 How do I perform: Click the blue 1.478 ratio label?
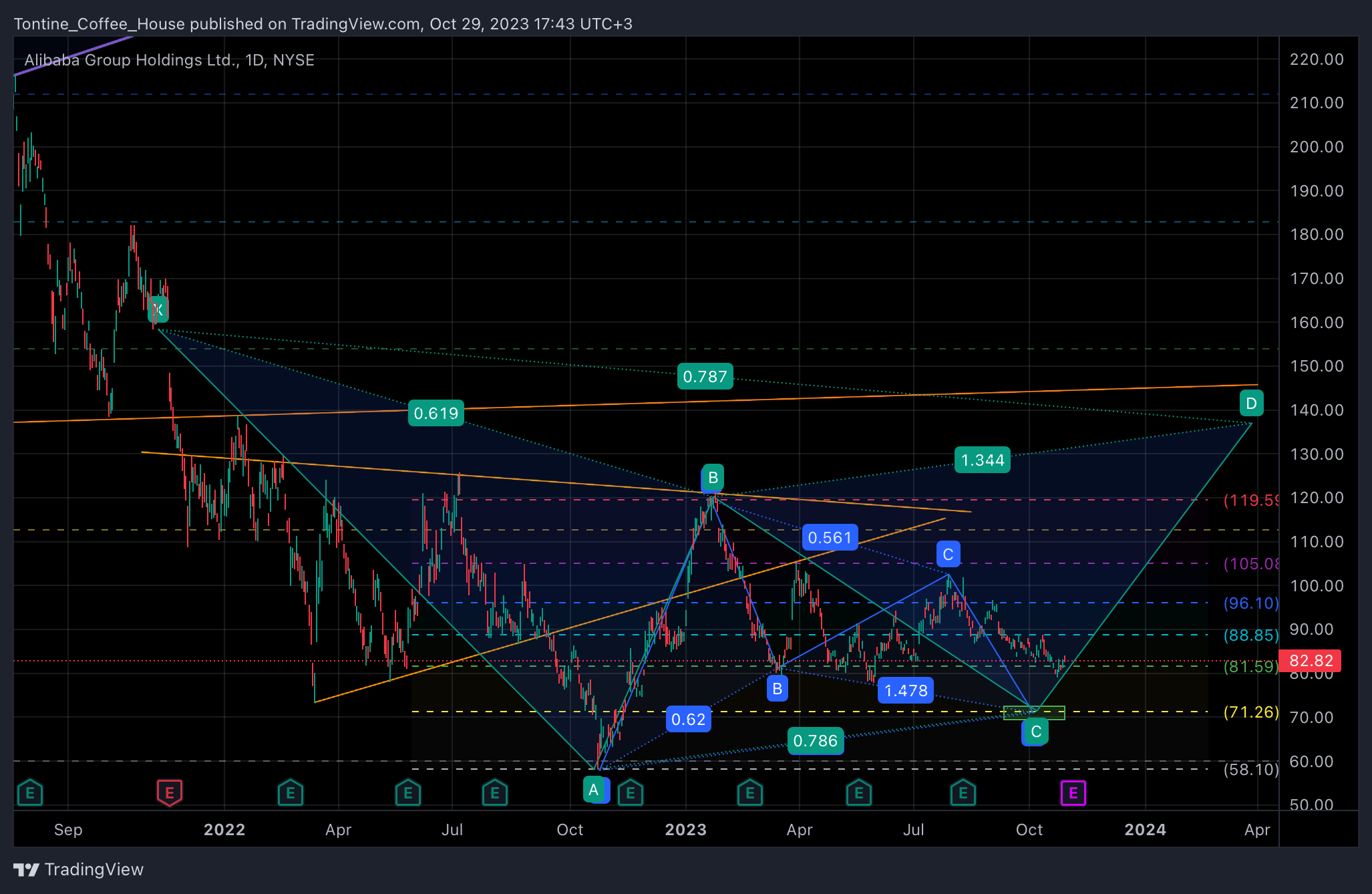coord(906,691)
